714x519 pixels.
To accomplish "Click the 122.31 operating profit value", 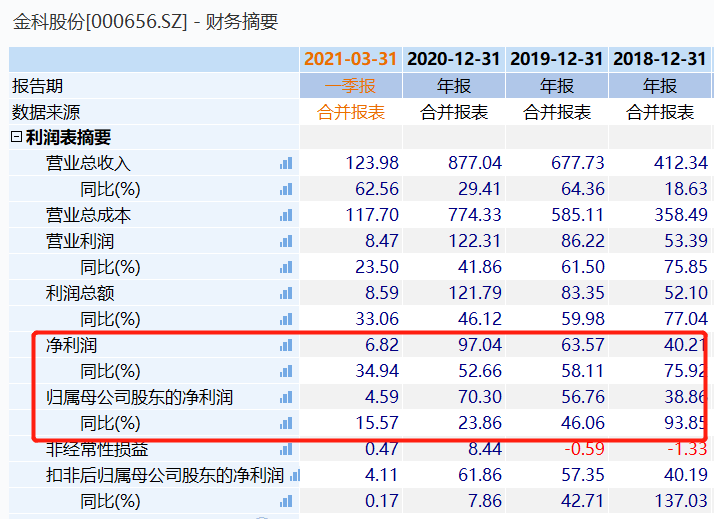I will point(475,241).
